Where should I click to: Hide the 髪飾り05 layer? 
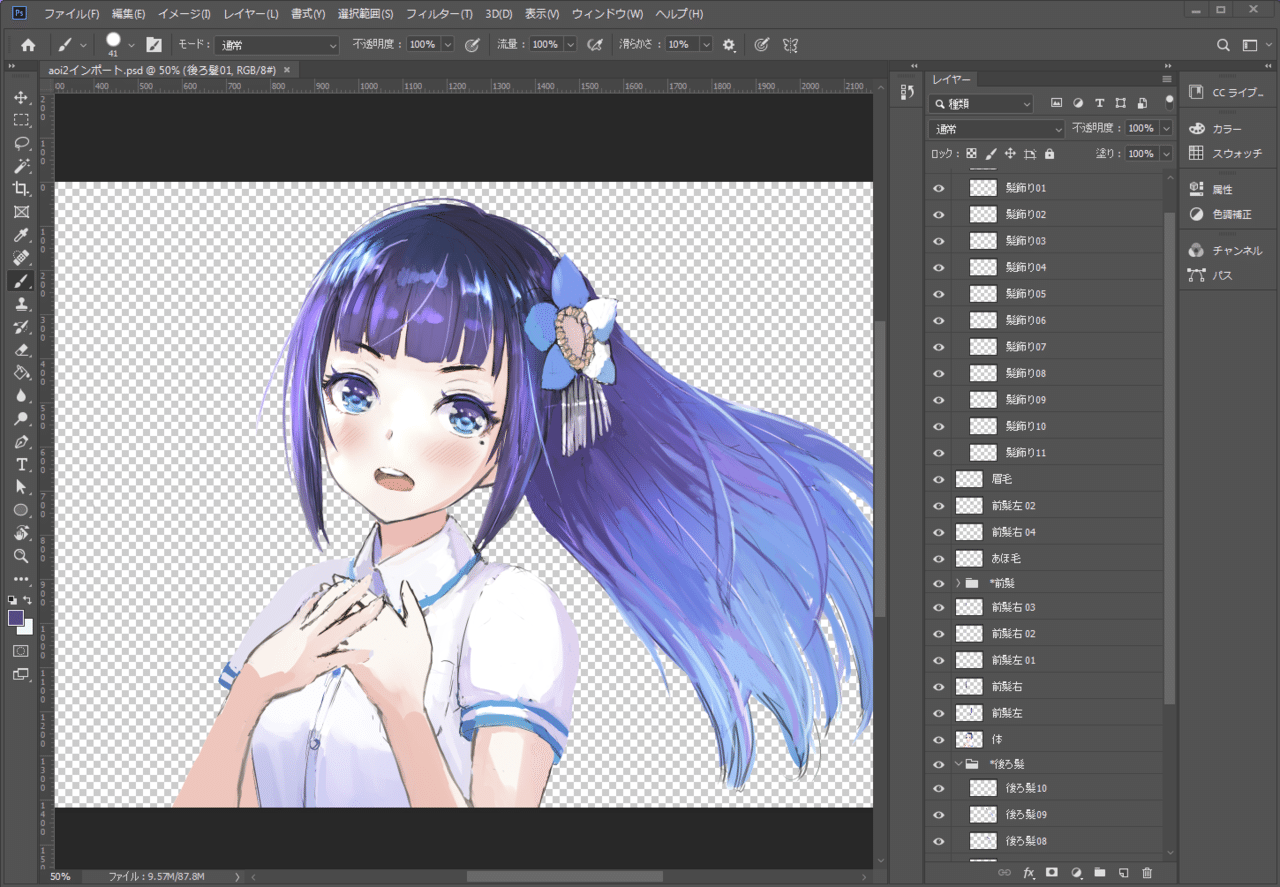938,294
